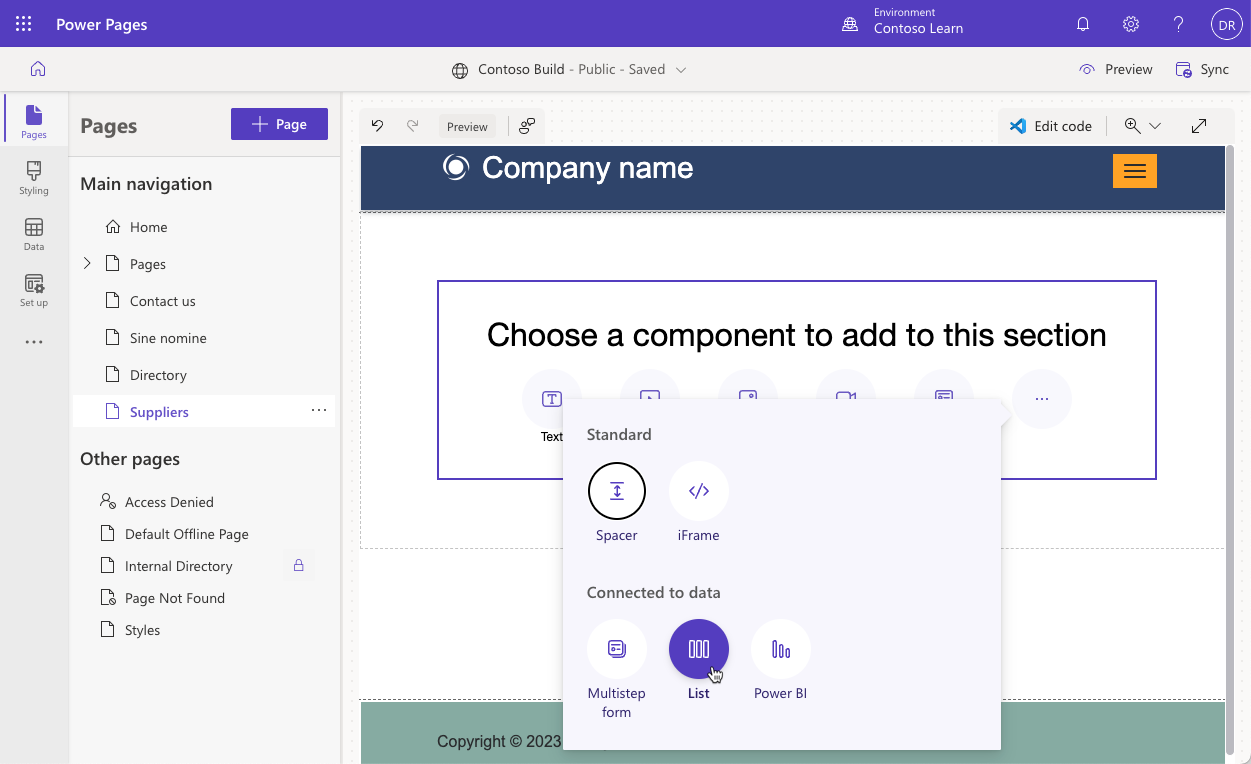Open the Company name hamburger menu
1251x764 pixels.
[1134, 170]
